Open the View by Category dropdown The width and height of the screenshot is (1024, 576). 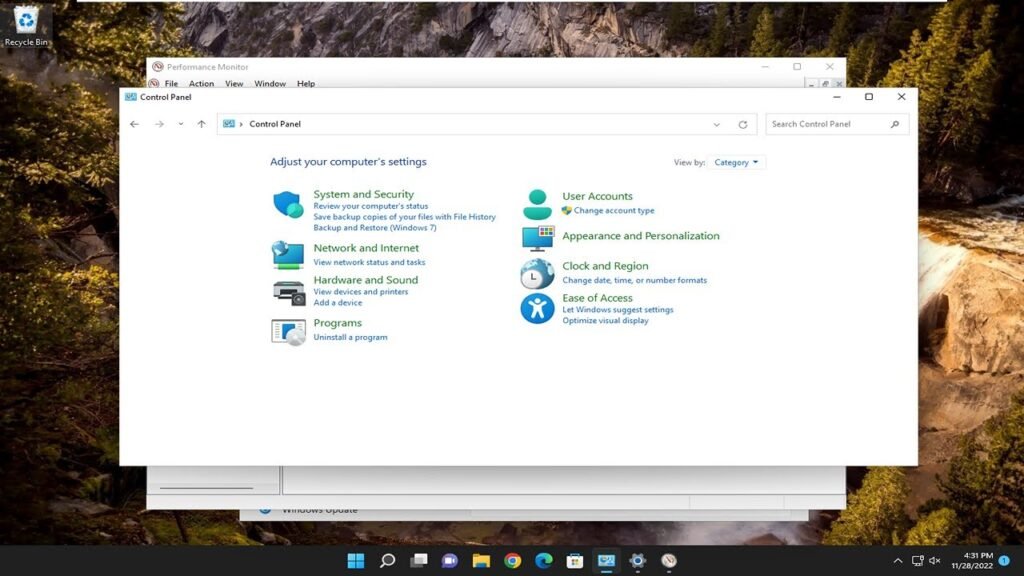pyautogui.click(x=737, y=162)
